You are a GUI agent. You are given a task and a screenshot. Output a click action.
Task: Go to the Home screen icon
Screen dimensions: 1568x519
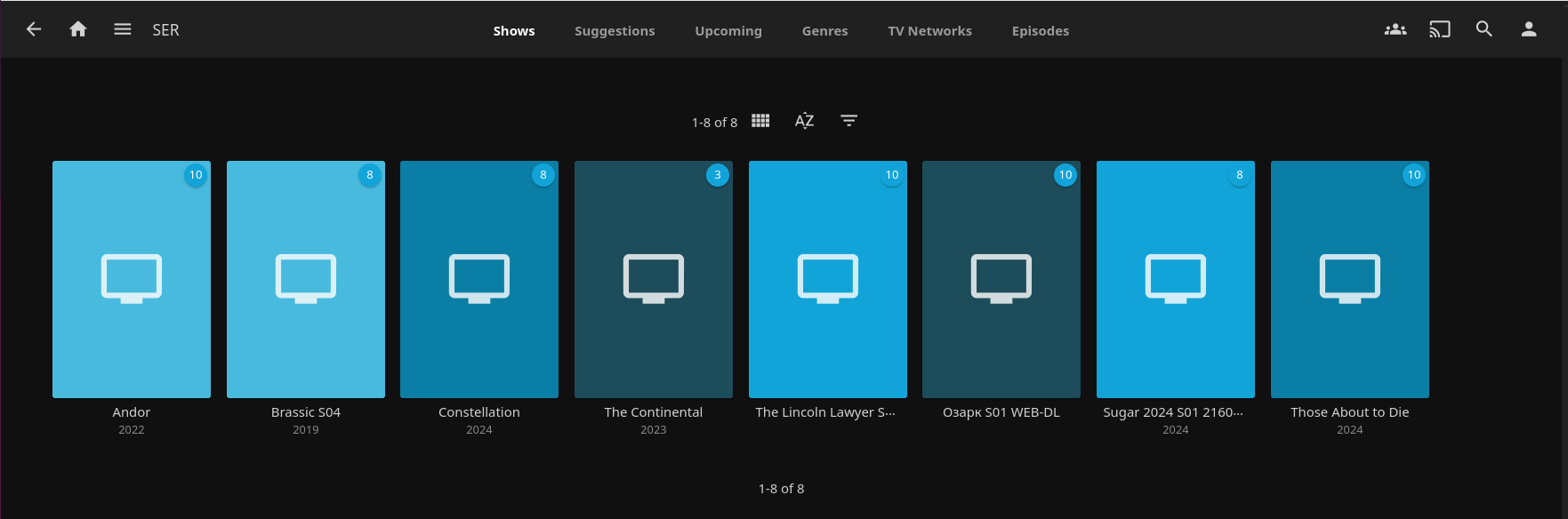coord(78,29)
